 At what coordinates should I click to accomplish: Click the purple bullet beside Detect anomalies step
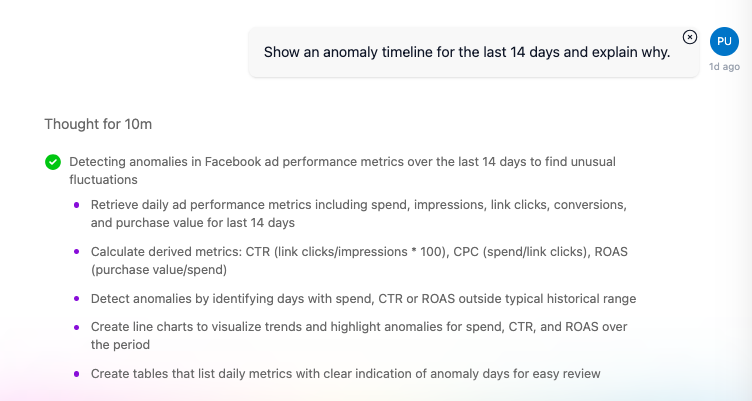pos(76,299)
